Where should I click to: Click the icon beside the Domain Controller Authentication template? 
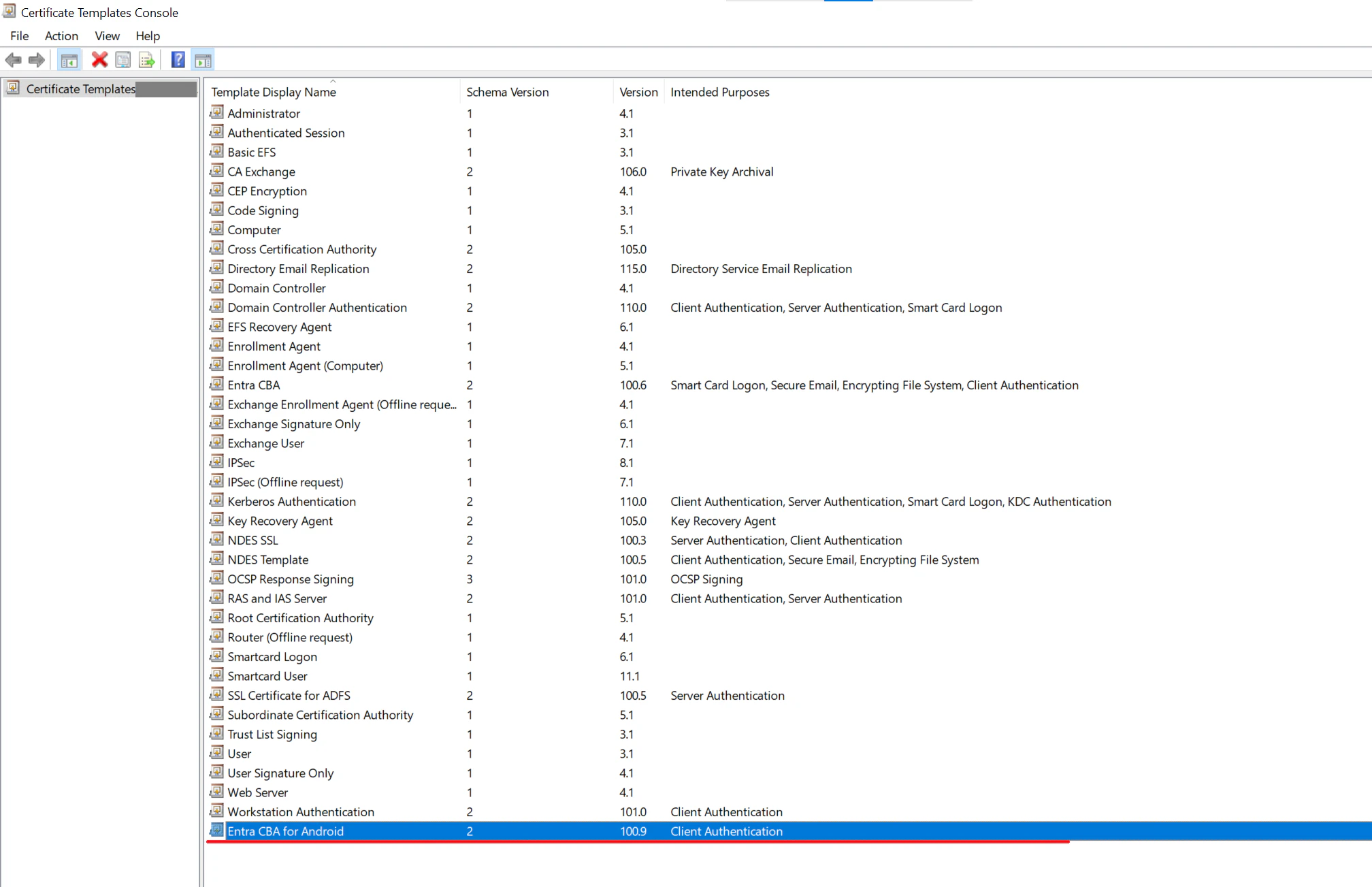217,306
